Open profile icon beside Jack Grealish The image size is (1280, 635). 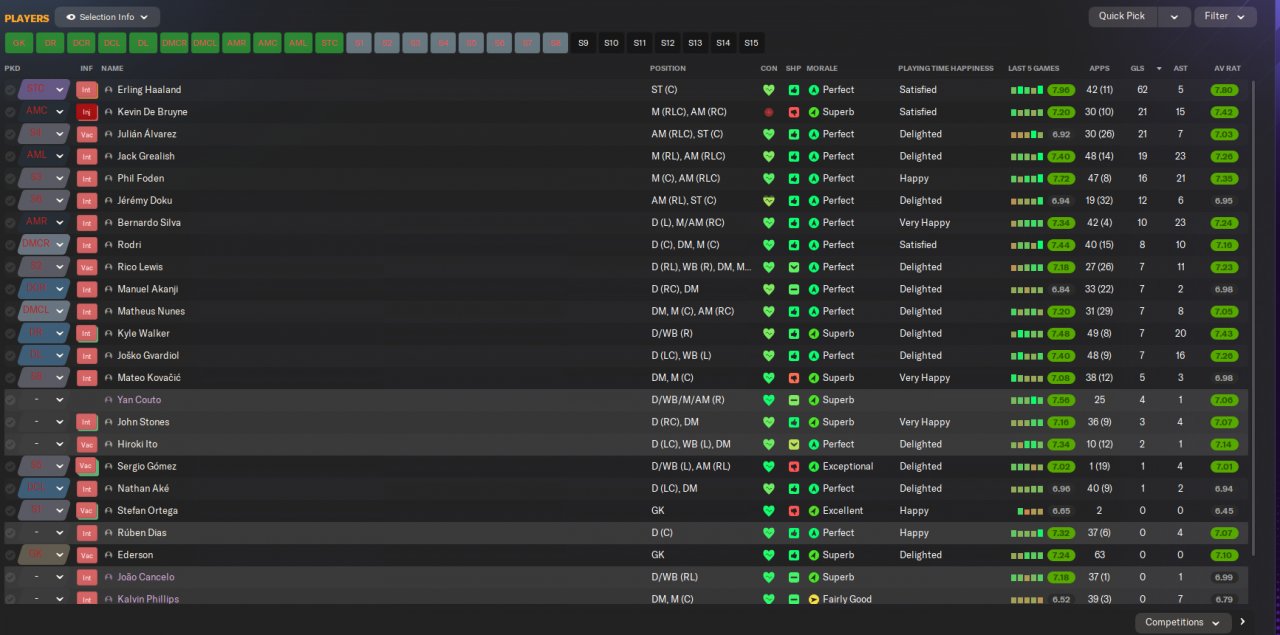(109, 156)
